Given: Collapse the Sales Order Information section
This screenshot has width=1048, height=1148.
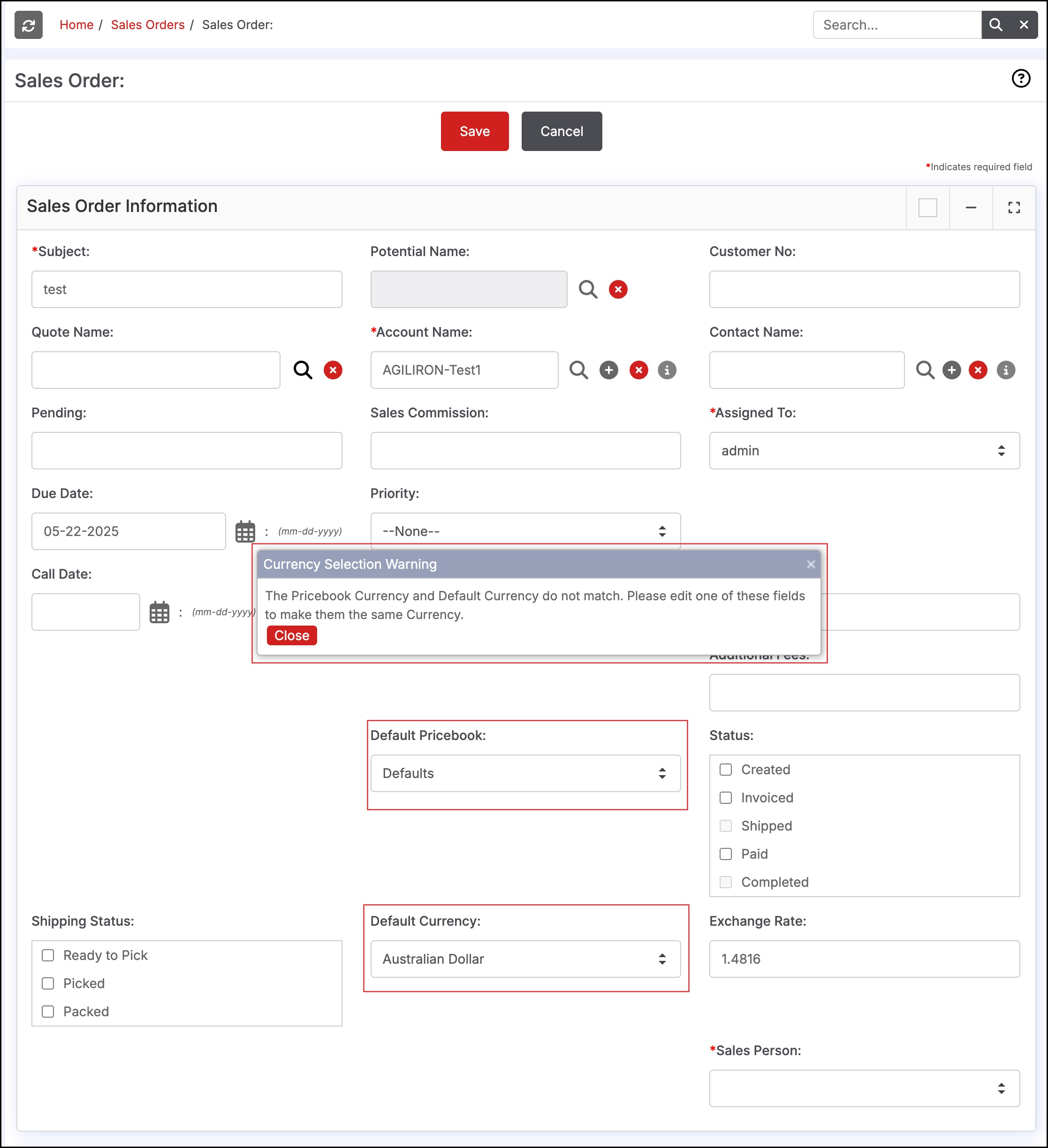Looking at the screenshot, I should coord(971,208).
